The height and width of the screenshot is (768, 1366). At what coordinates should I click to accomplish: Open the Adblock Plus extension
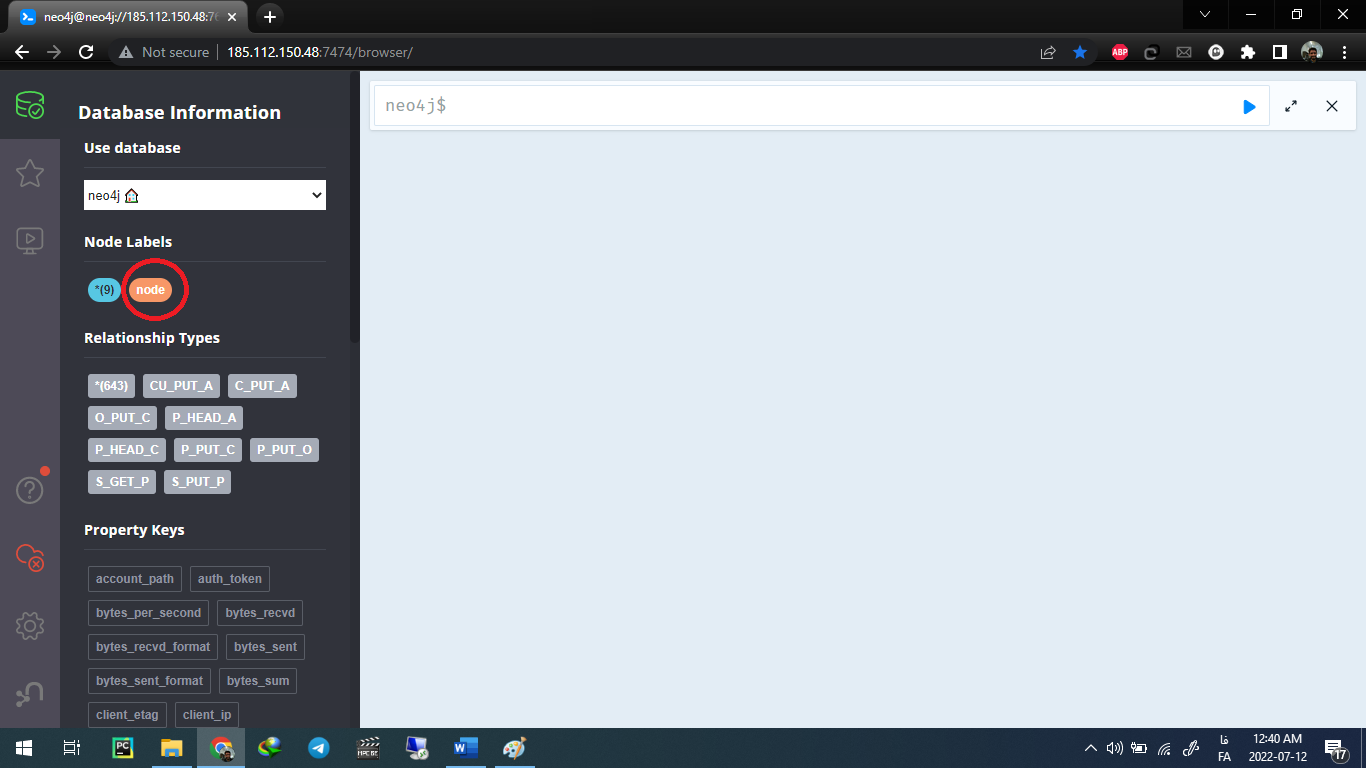1120,52
